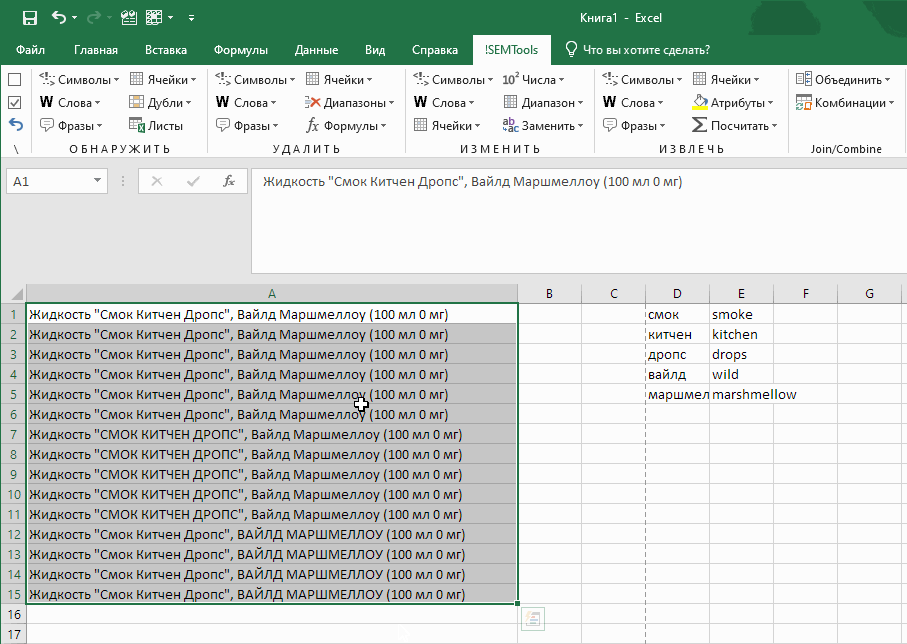Click into the formula bar text
907x644 pixels.
click(578, 220)
